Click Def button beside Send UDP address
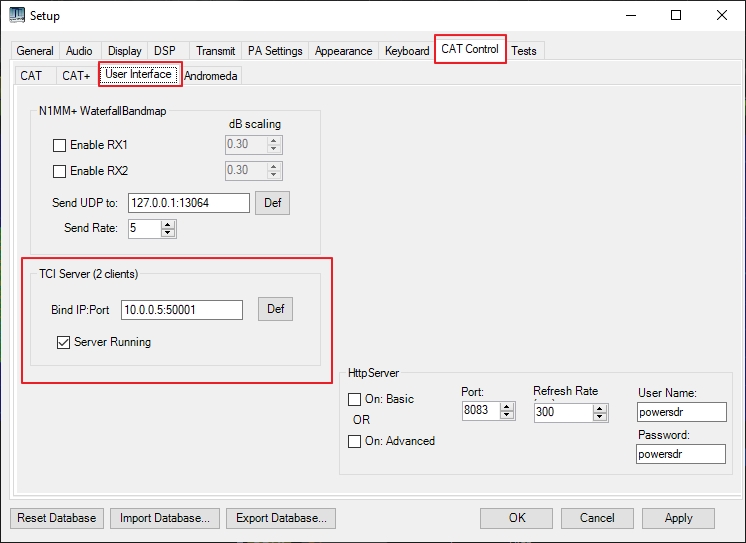This screenshot has width=746, height=543. tap(272, 203)
